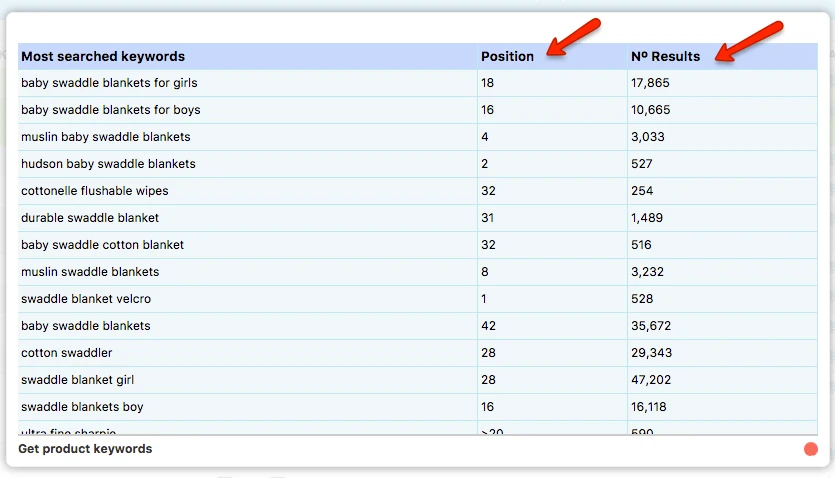
Task: Click position 2 in hudson baby row
Action: [485, 164]
